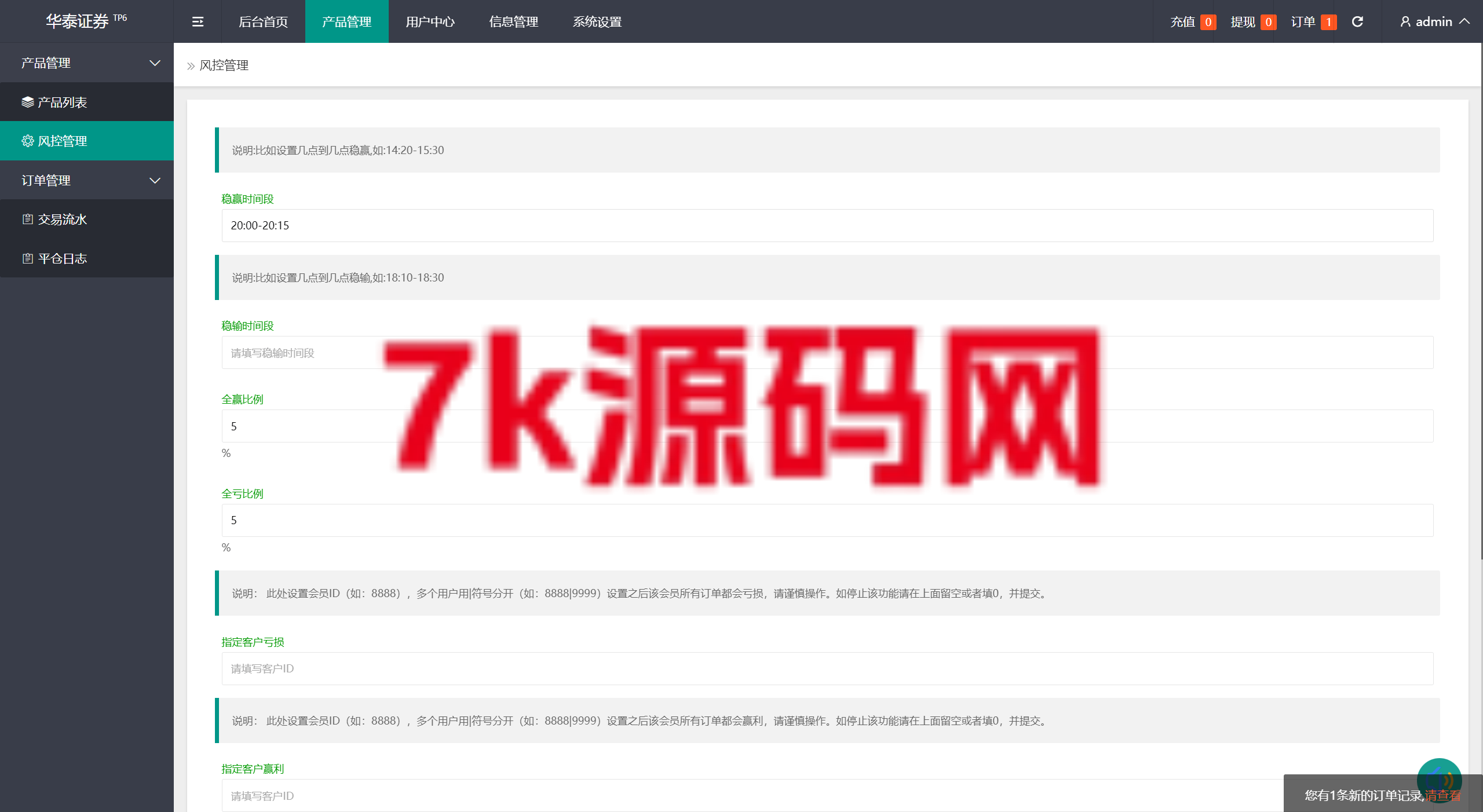Click the 订单 count badge
This screenshot has height=812, width=1483.
point(1328,22)
